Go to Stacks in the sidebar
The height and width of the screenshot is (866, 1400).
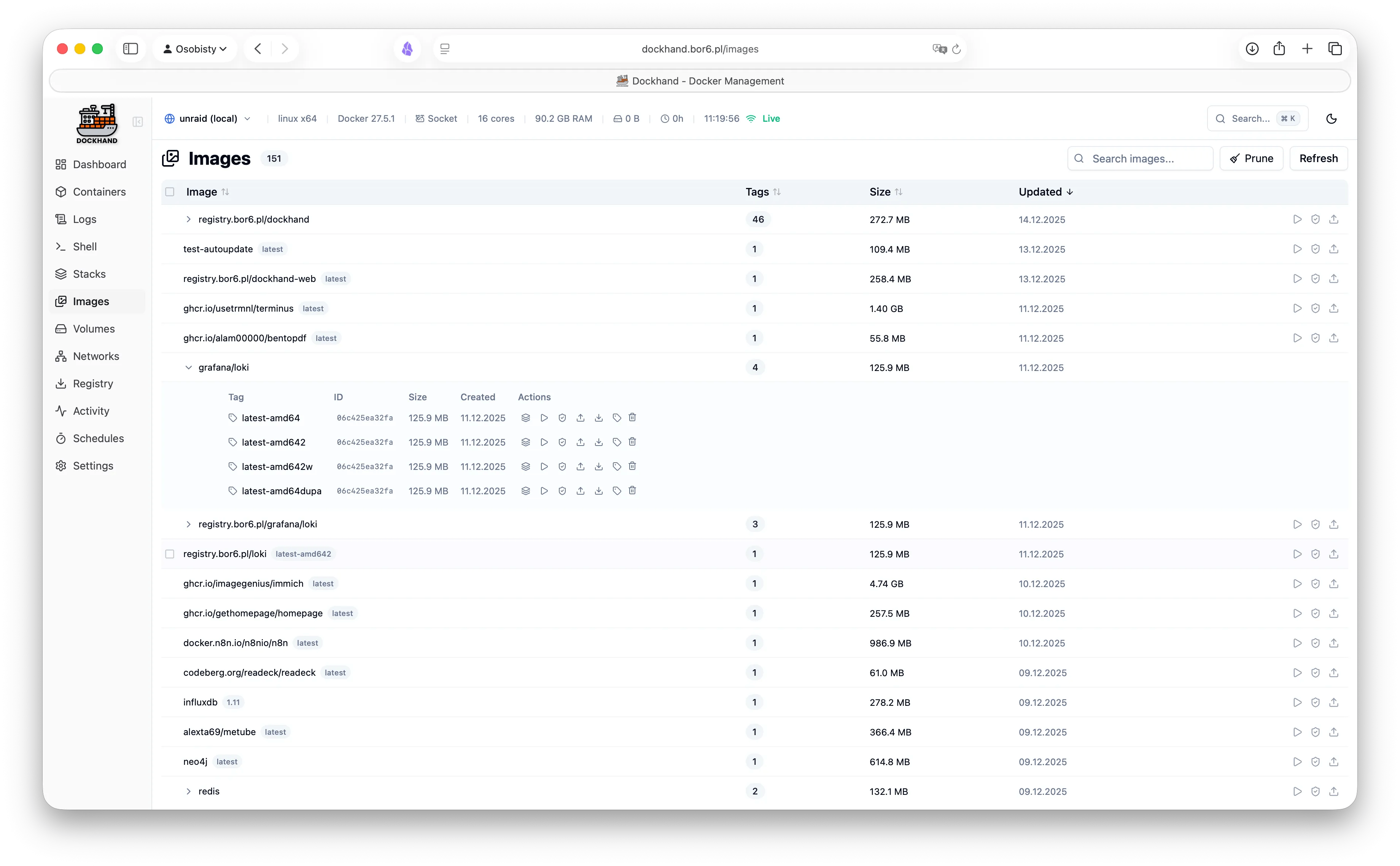pyautogui.click(x=89, y=274)
